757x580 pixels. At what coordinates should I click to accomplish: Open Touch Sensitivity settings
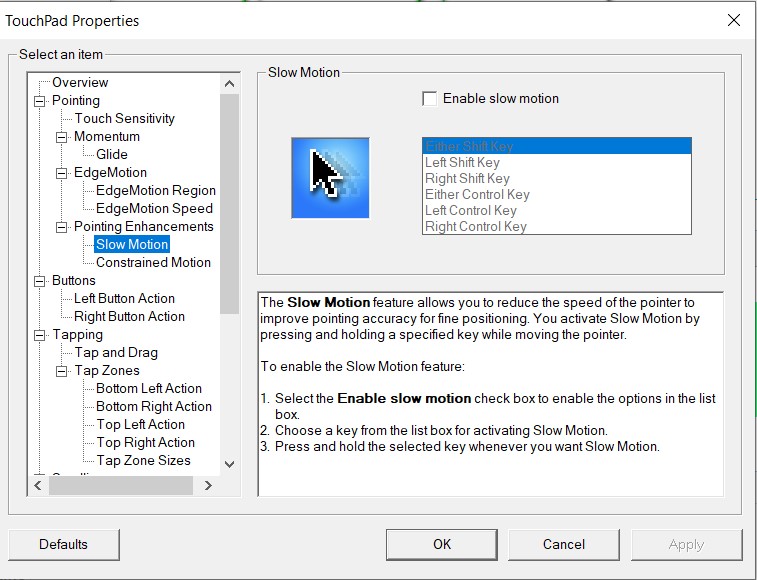[x=124, y=119]
